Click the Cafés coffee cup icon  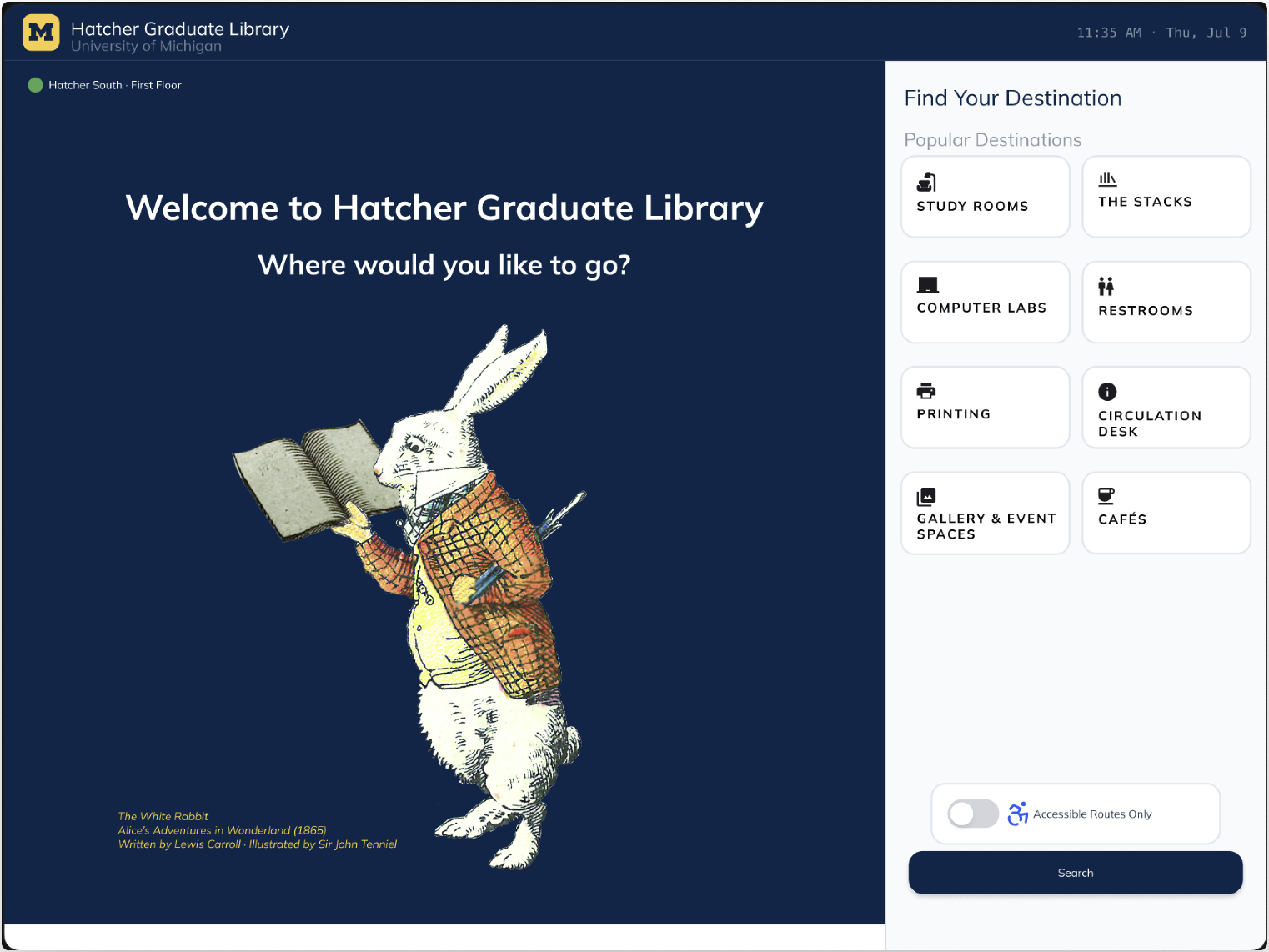(x=1106, y=496)
